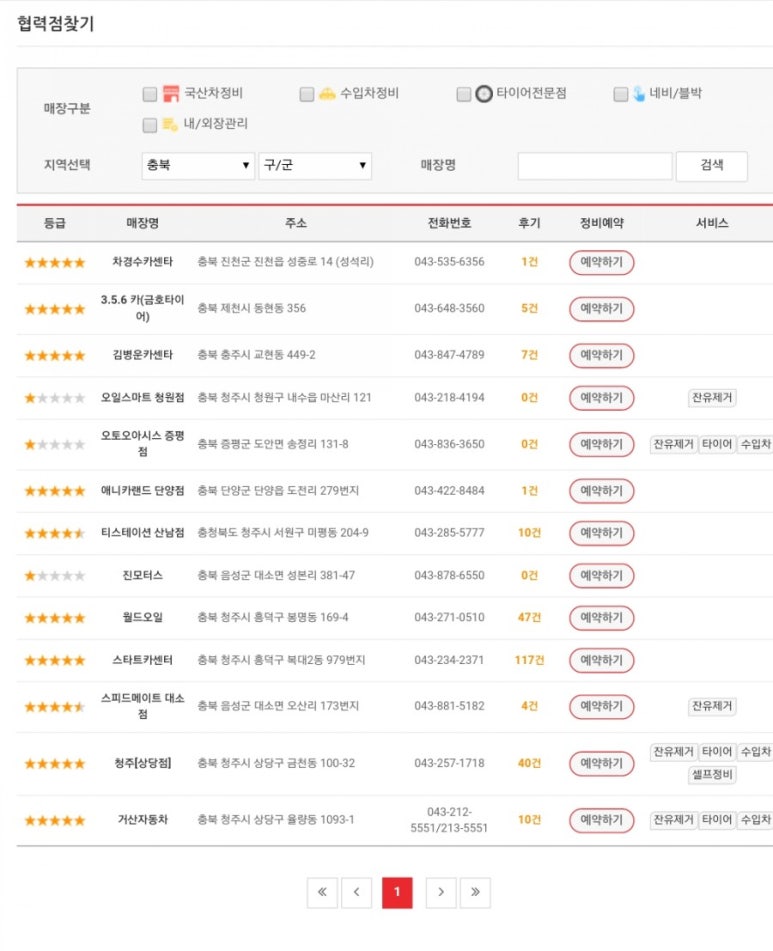
Task: Click the blue navigation icon for 네비/블박
Action: click(x=639, y=94)
